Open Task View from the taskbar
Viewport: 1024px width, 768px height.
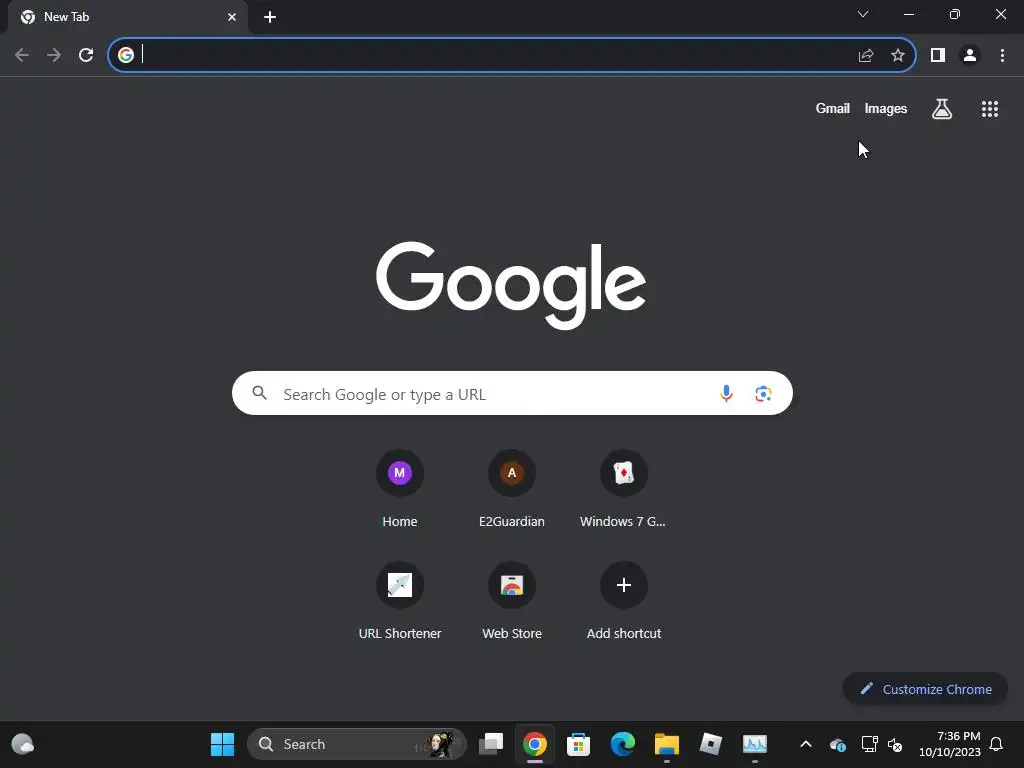(x=491, y=744)
